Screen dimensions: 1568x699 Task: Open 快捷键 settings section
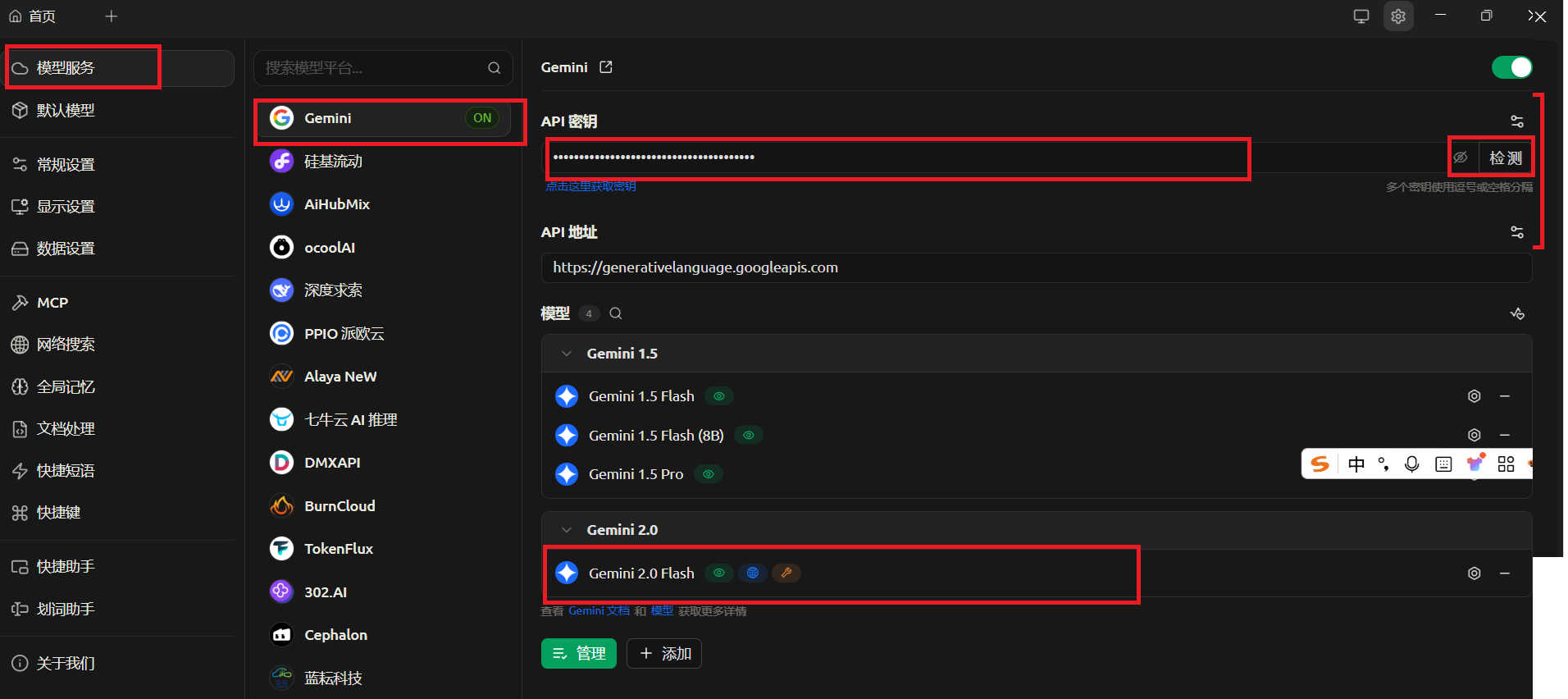[119, 513]
